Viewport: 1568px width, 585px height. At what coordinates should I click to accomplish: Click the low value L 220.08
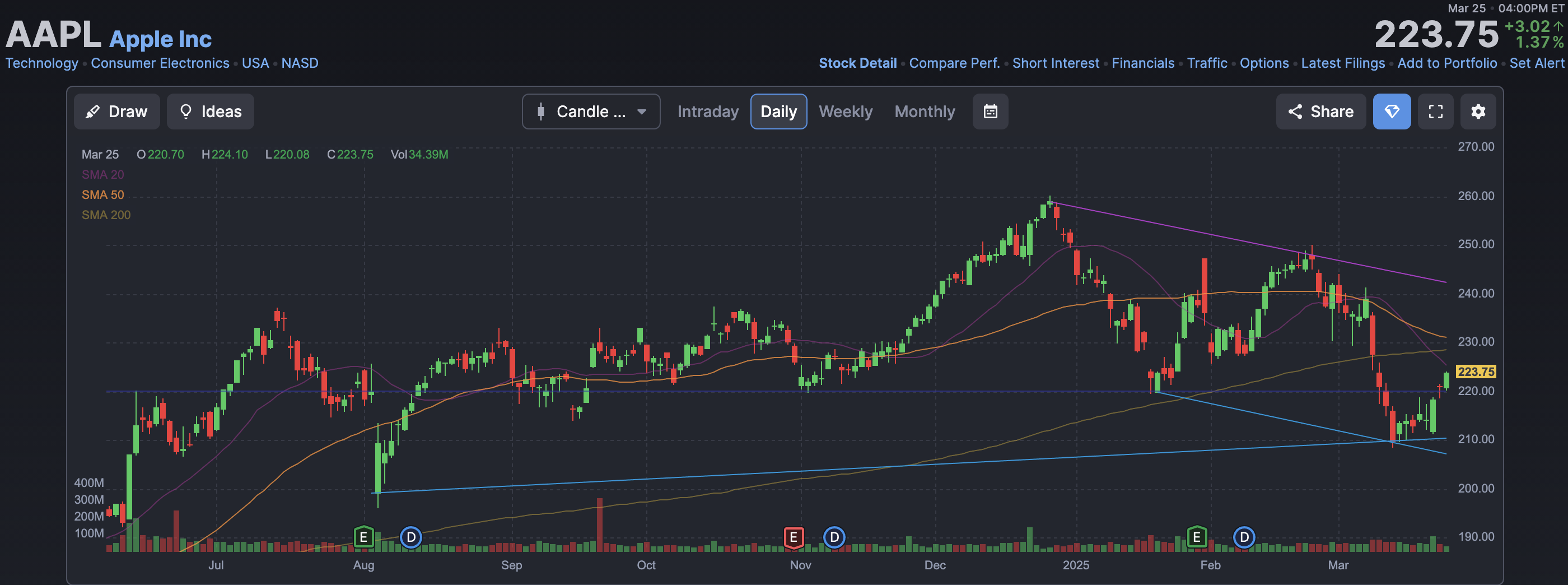pyautogui.click(x=287, y=154)
